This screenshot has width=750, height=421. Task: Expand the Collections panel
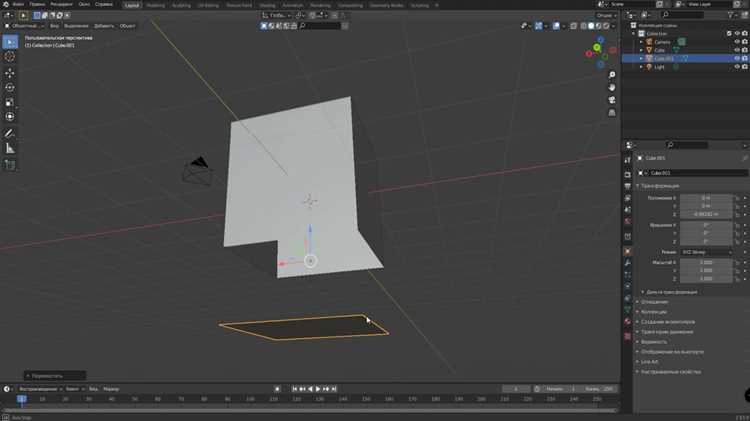(x=653, y=312)
